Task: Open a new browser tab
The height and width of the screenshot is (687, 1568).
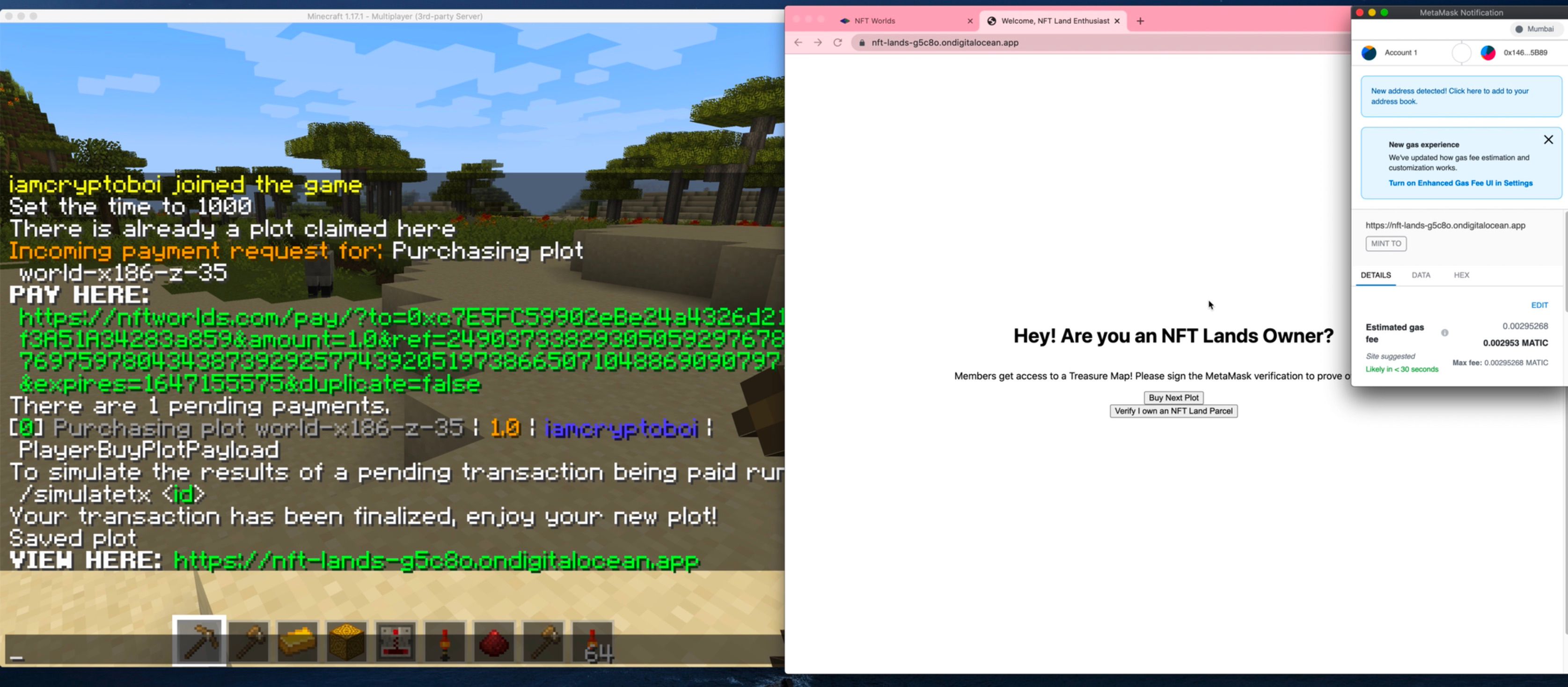Action: coord(1140,21)
